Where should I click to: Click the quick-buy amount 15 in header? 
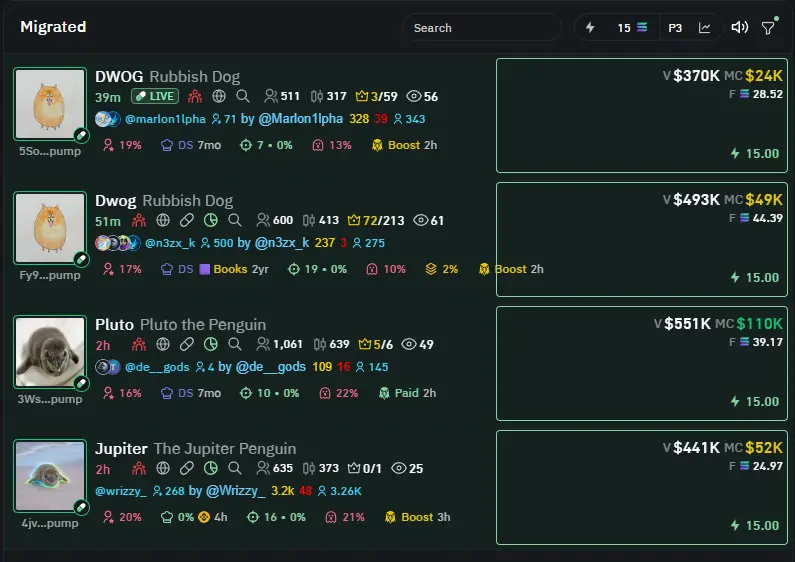pyautogui.click(x=624, y=28)
